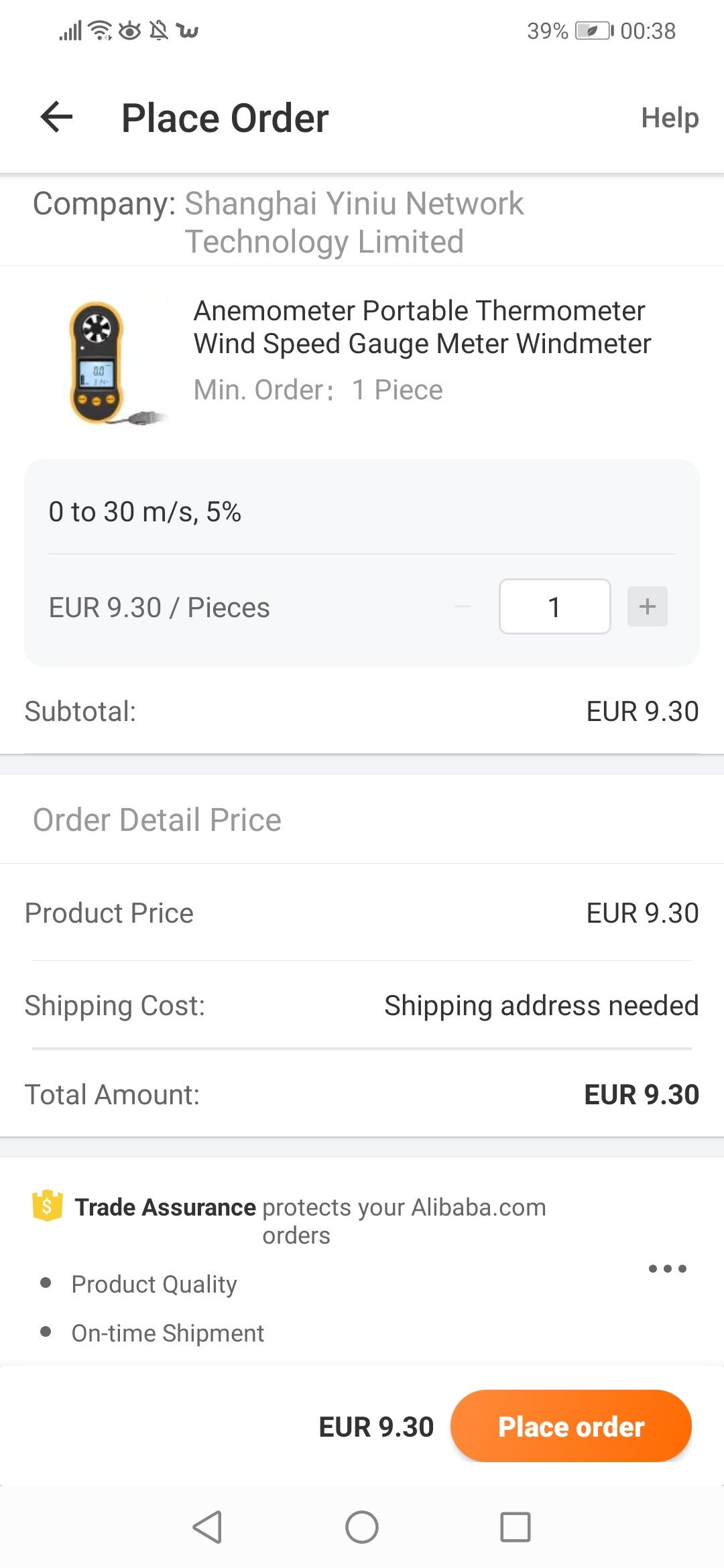Tap the back arrow icon
The width and height of the screenshot is (724, 1568).
coord(56,117)
